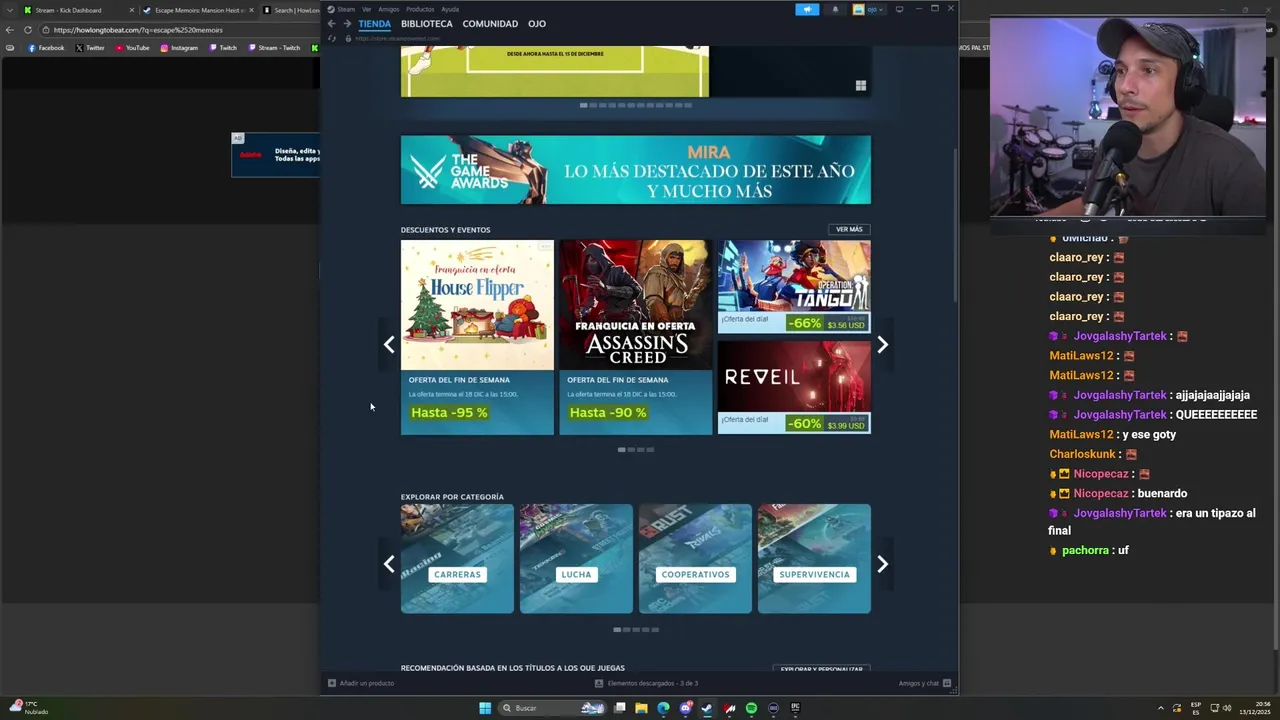Open OBS Studio from the taskbar
This screenshot has height=720, width=1280.
tap(773, 708)
